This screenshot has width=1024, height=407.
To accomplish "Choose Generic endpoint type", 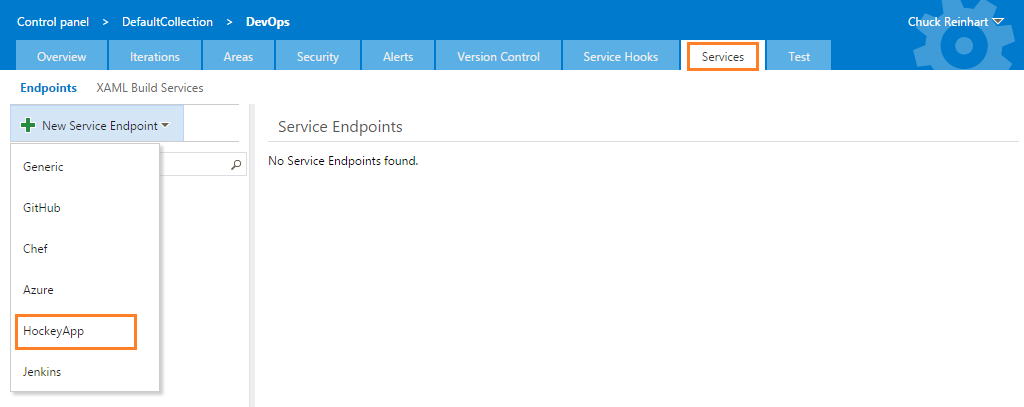I will [x=85, y=167].
